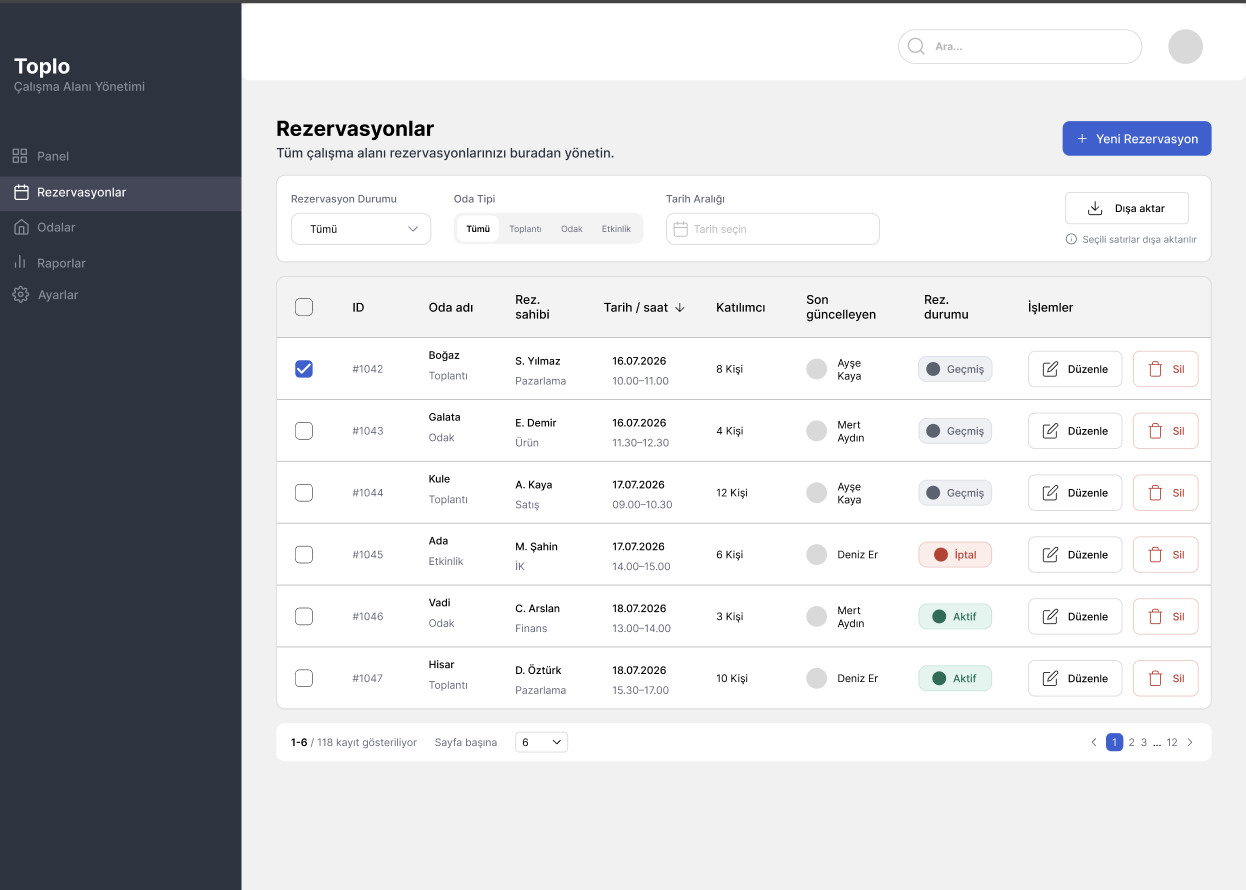Edit reservation #1043 Galata
1246x890 pixels.
1075,431
